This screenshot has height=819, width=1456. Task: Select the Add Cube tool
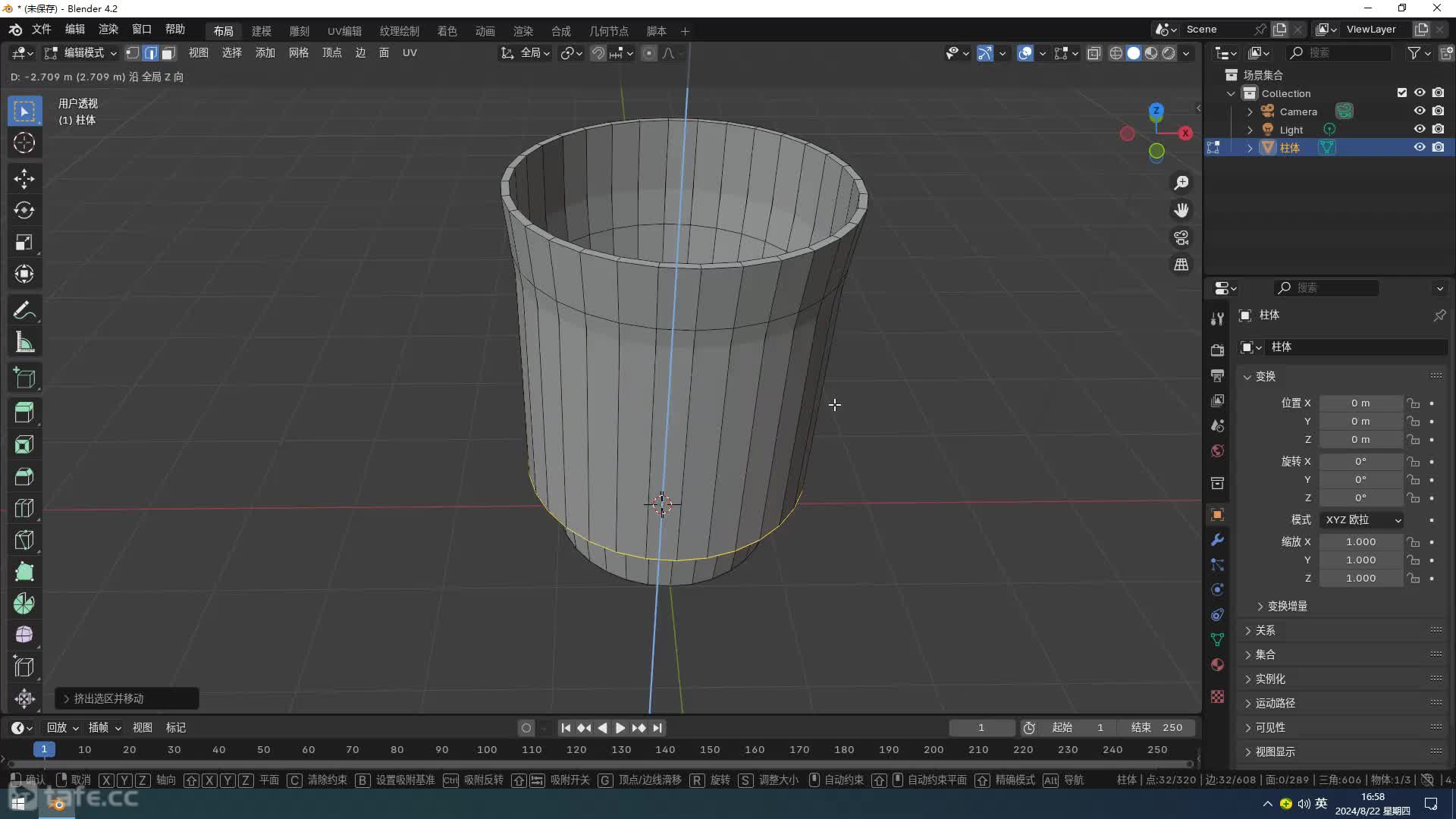24,378
